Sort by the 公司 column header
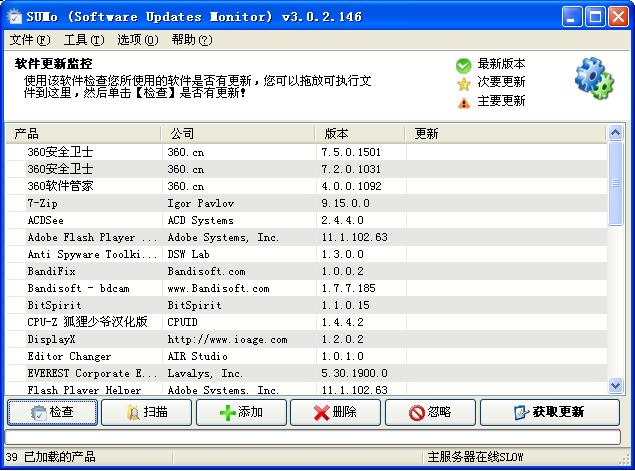 pos(238,134)
